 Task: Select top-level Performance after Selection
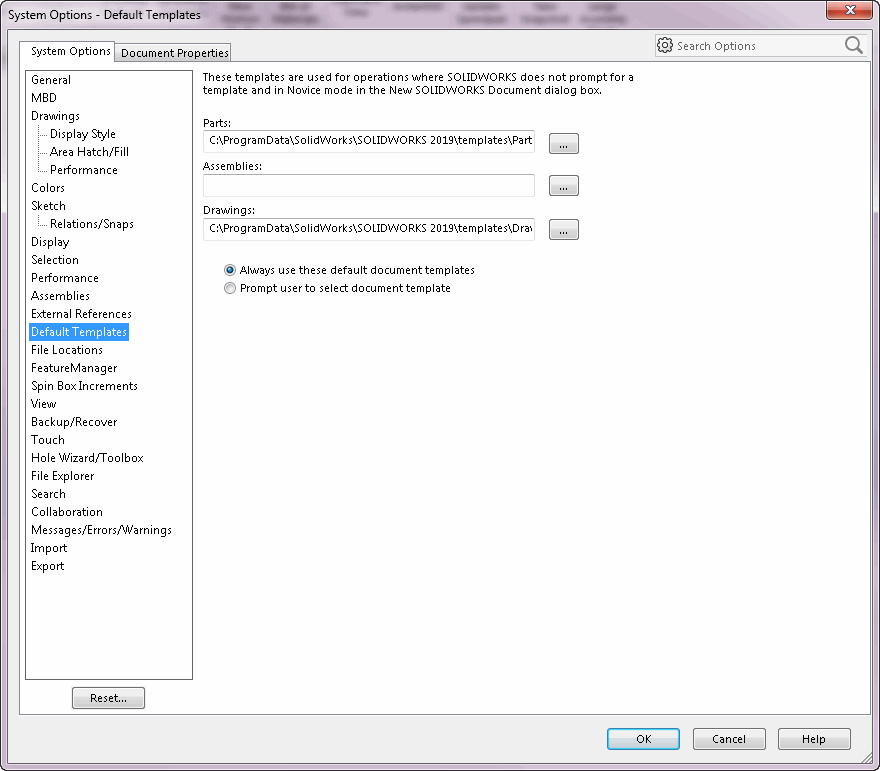pyautogui.click(x=65, y=278)
